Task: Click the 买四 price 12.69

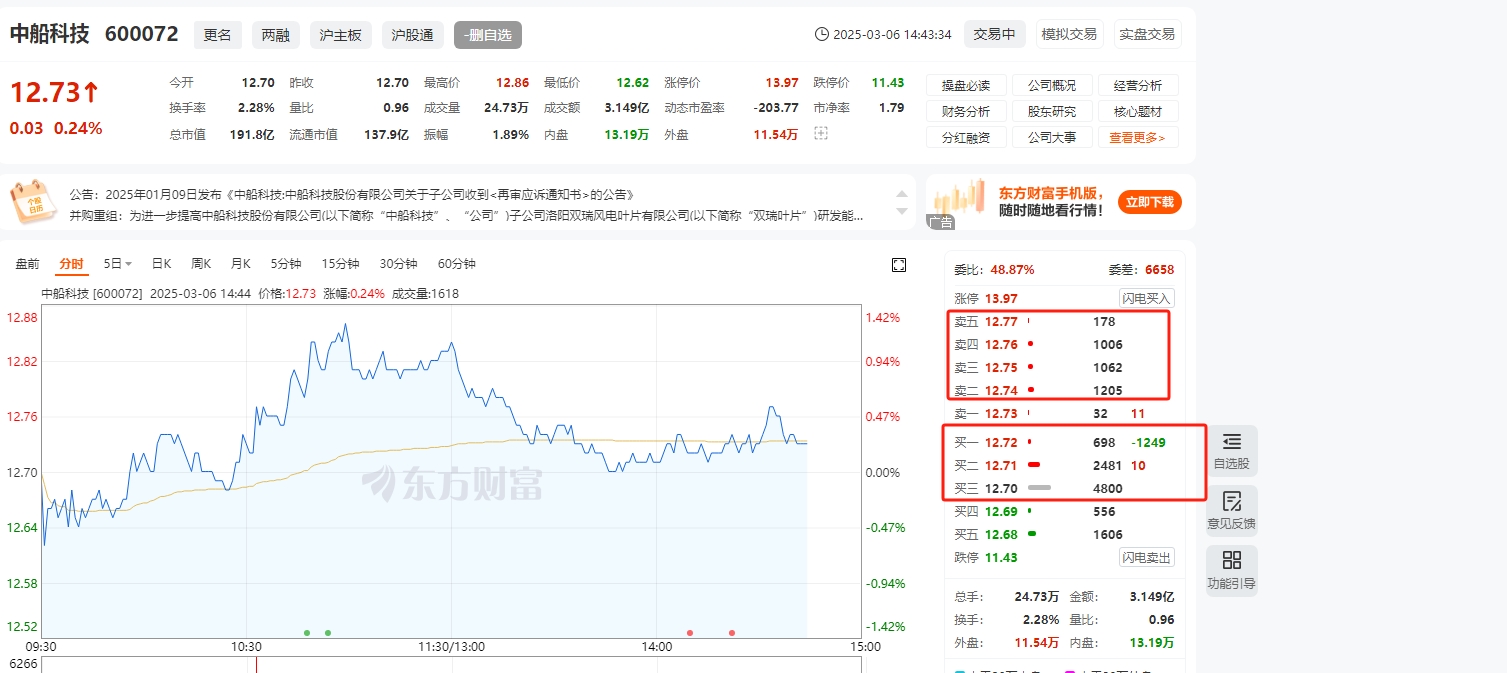Action: tap(1001, 512)
